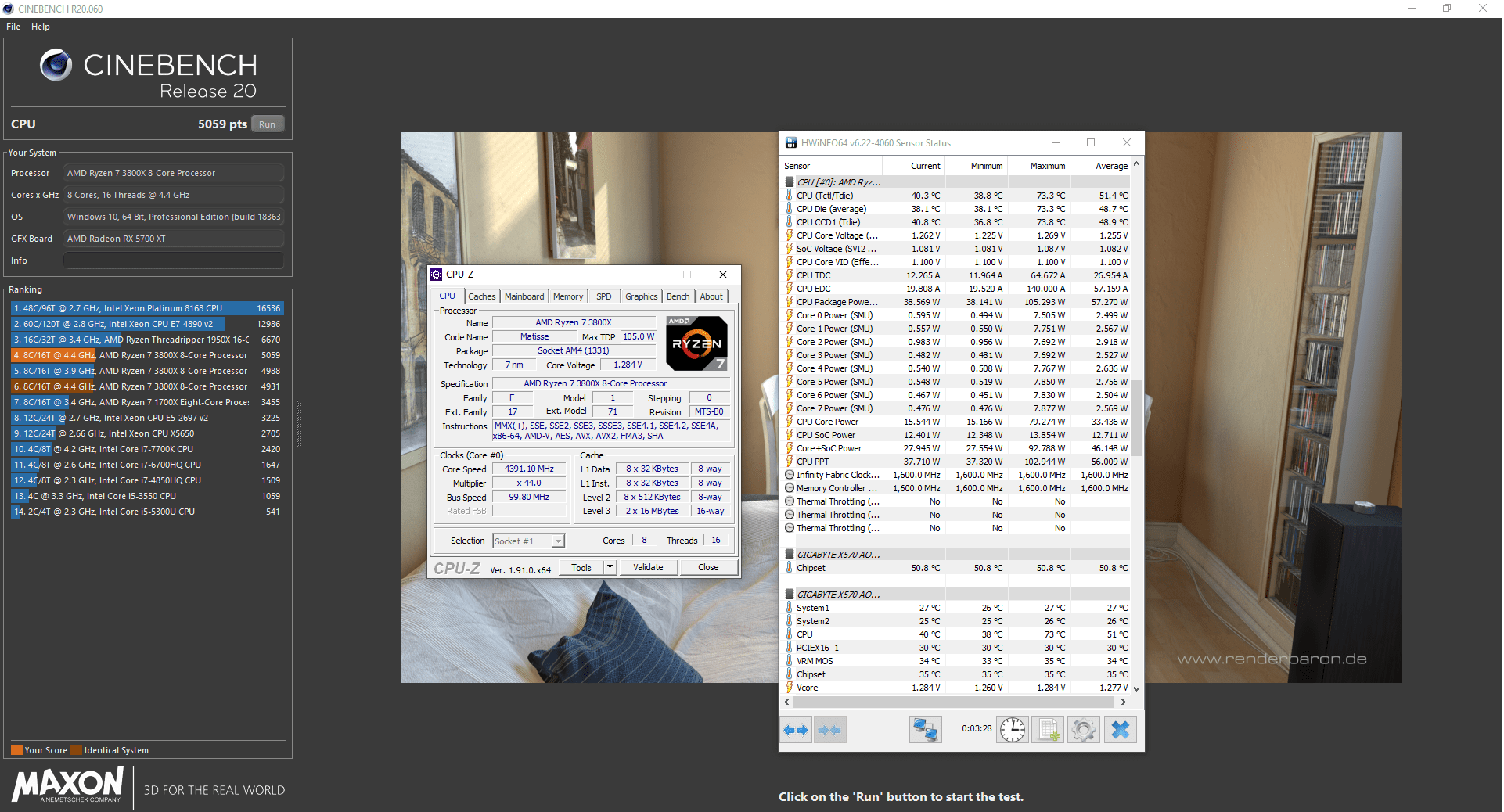Click the scroll up arrow in HWiNFO

click(x=1137, y=164)
